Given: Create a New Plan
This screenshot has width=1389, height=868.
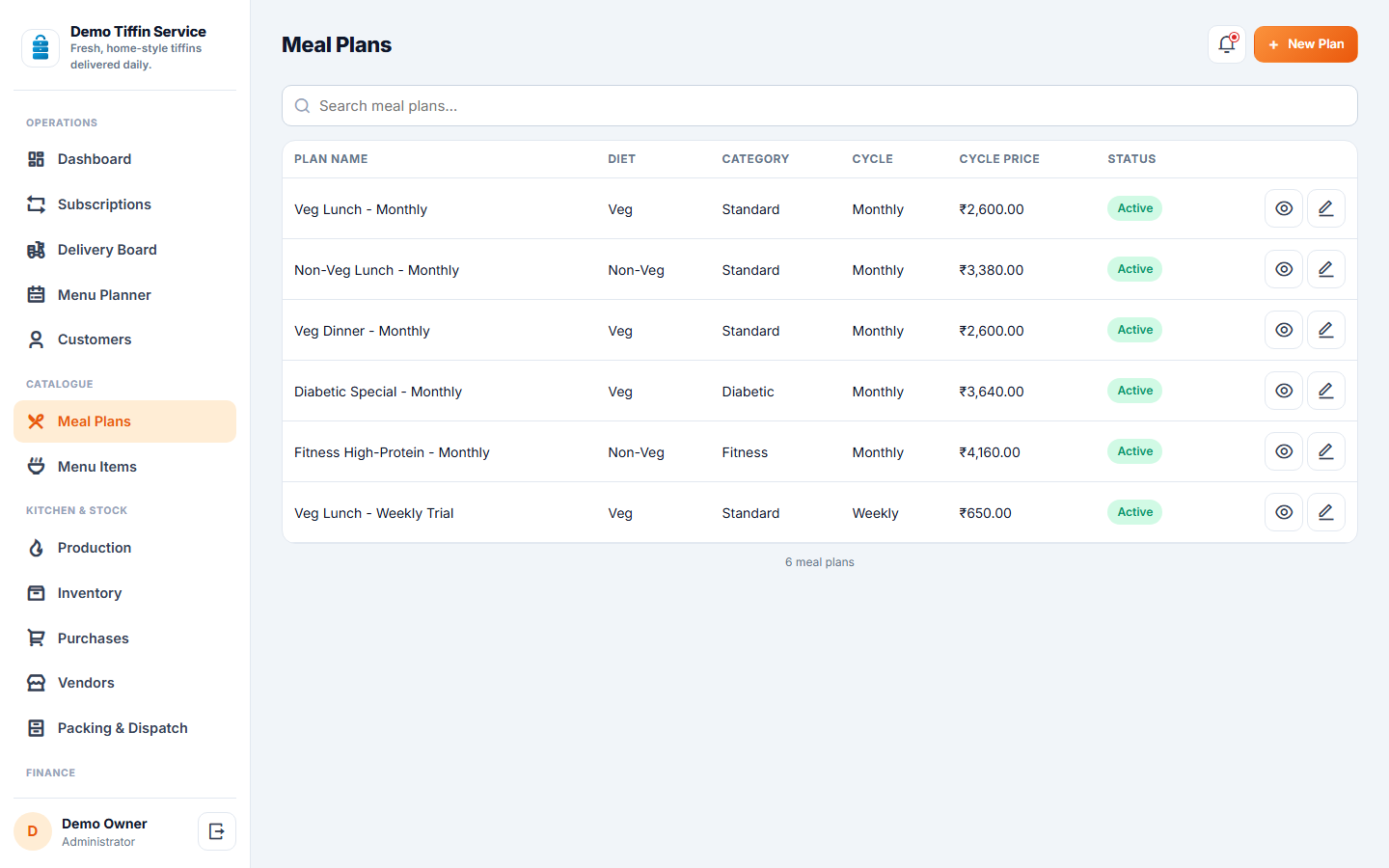Looking at the screenshot, I should click(x=1305, y=44).
